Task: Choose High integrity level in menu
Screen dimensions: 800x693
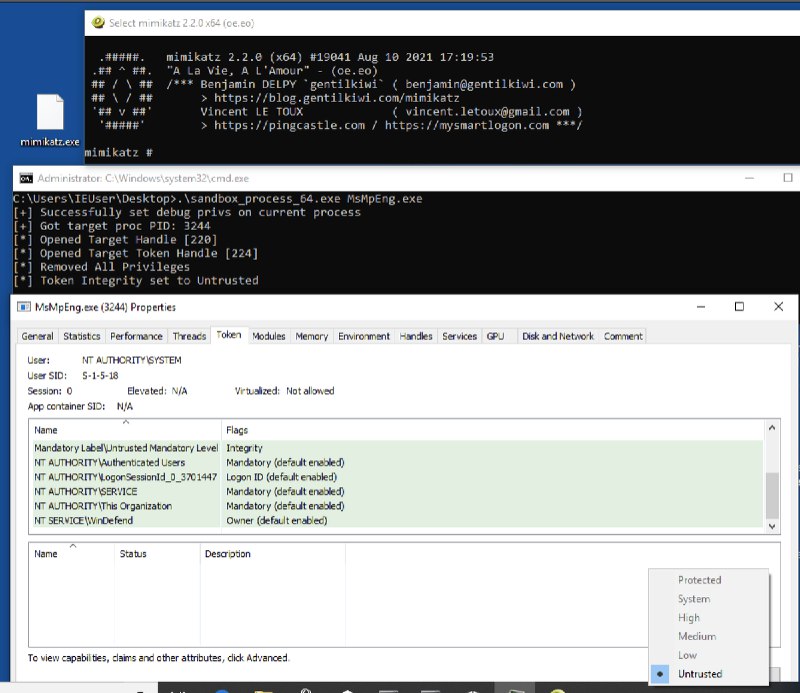Action: click(x=709, y=618)
